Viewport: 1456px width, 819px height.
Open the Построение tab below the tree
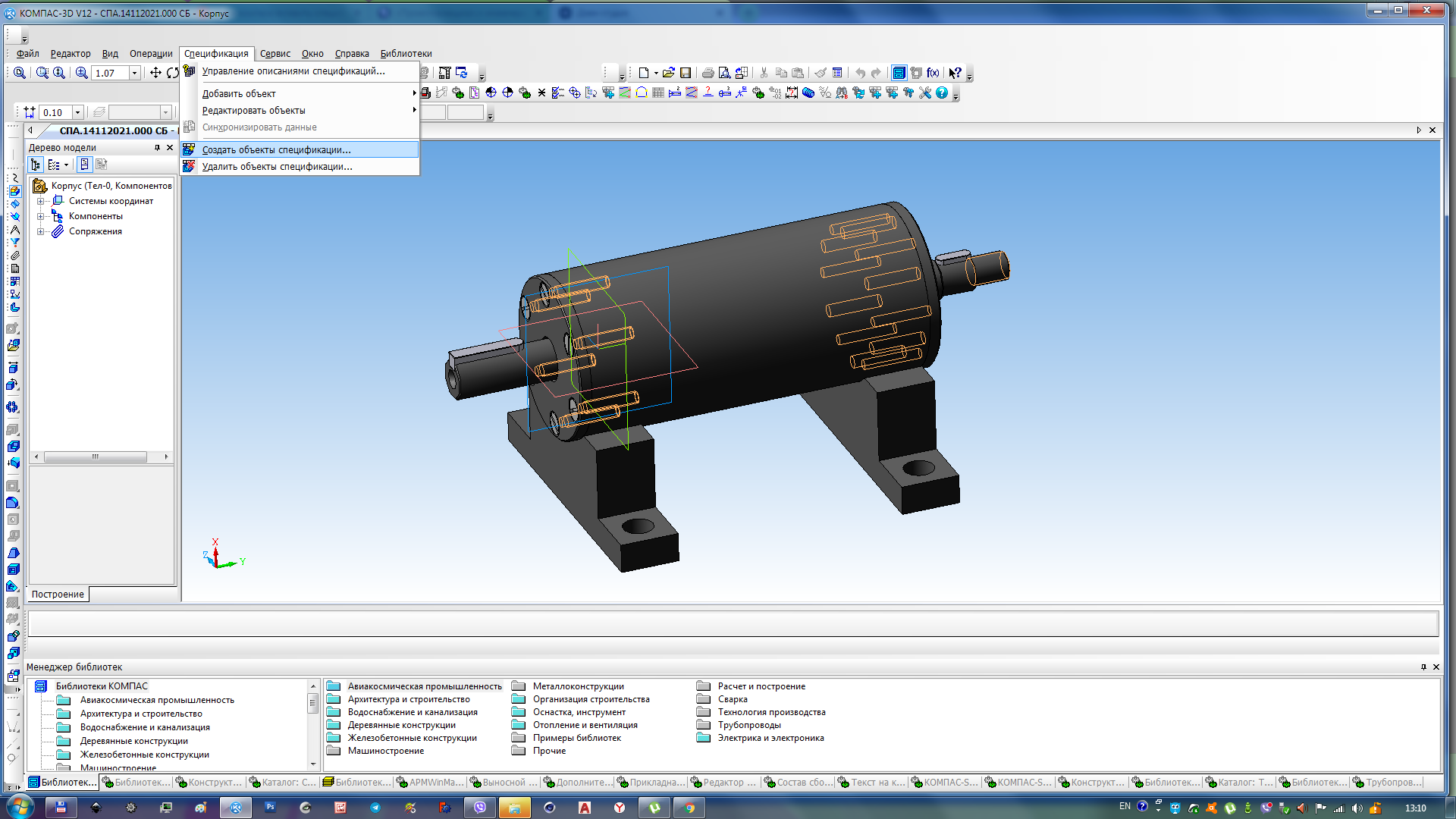point(58,595)
